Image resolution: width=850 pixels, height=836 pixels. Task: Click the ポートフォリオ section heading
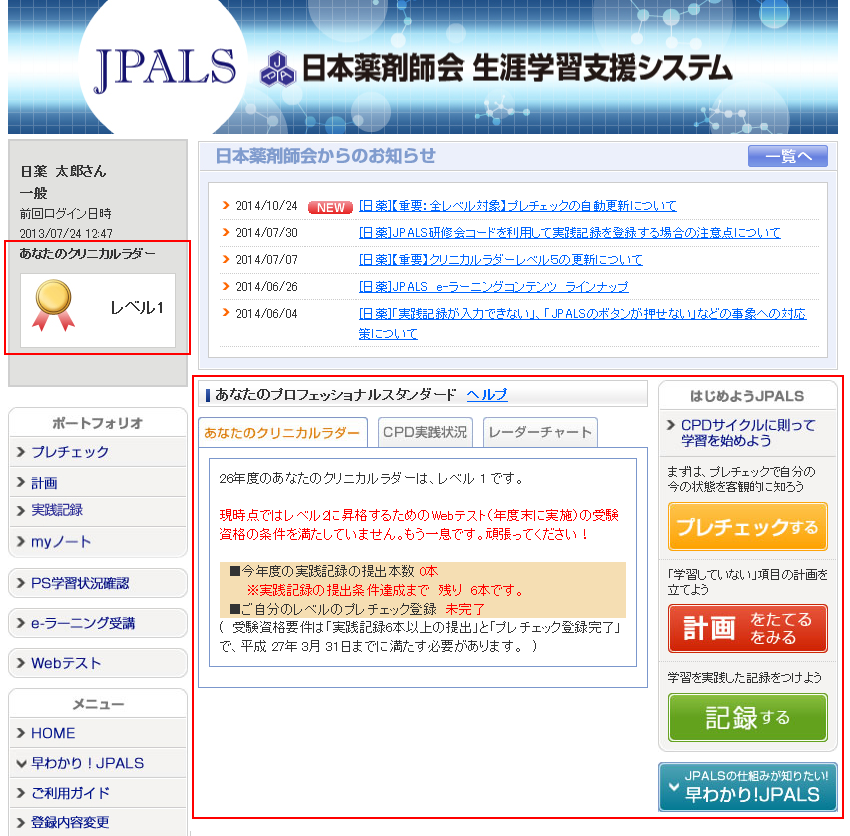[x=98, y=423]
